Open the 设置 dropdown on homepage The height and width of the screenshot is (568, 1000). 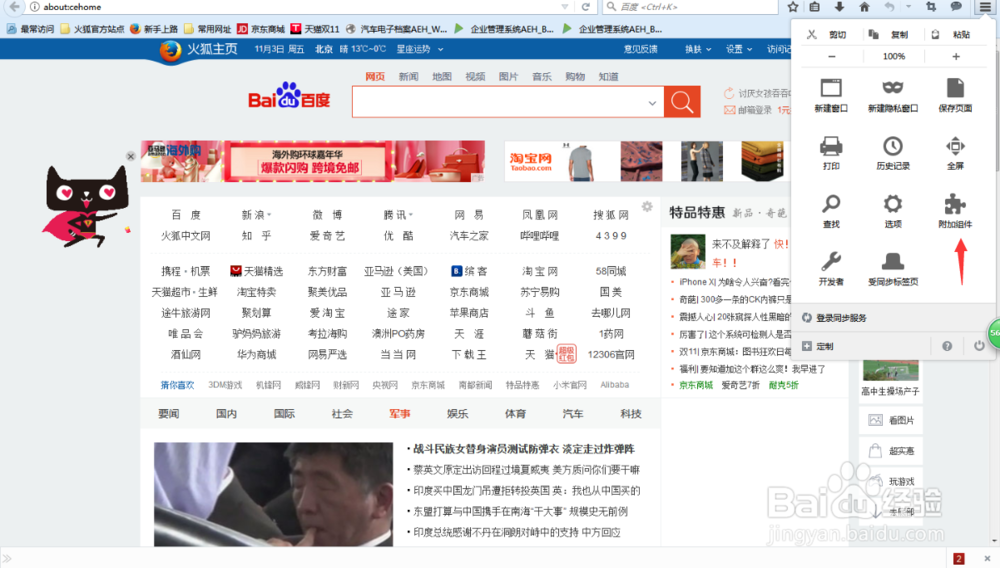pos(739,49)
